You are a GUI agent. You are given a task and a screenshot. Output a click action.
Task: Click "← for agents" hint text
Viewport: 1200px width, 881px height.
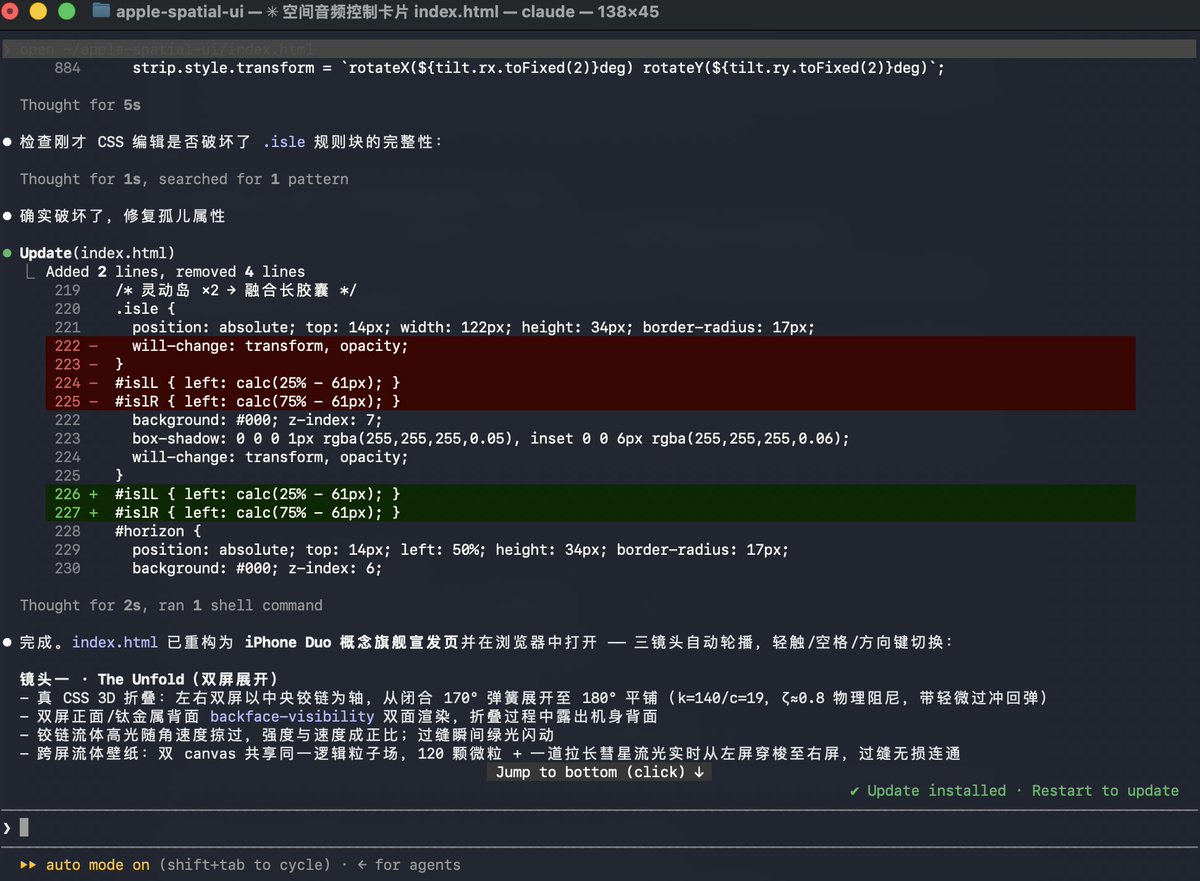tap(409, 865)
